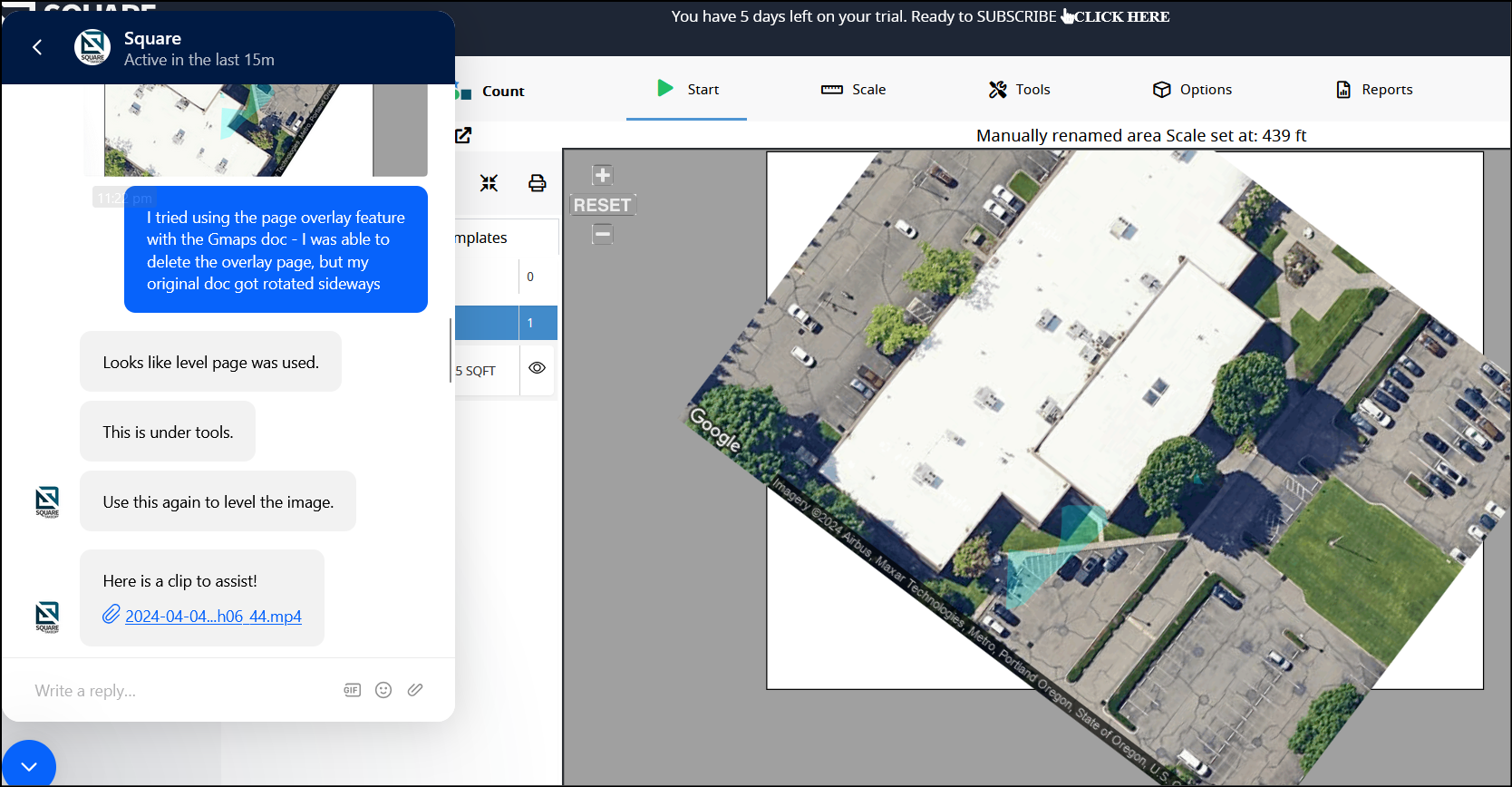
Task: Open the Reports tab
Action: (x=1374, y=89)
